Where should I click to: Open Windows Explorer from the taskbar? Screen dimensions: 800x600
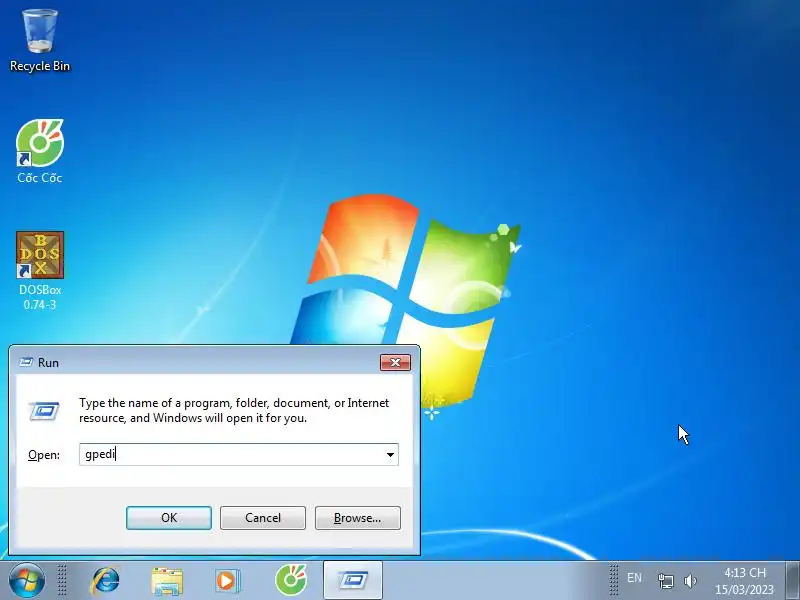[x=167, y=581]
